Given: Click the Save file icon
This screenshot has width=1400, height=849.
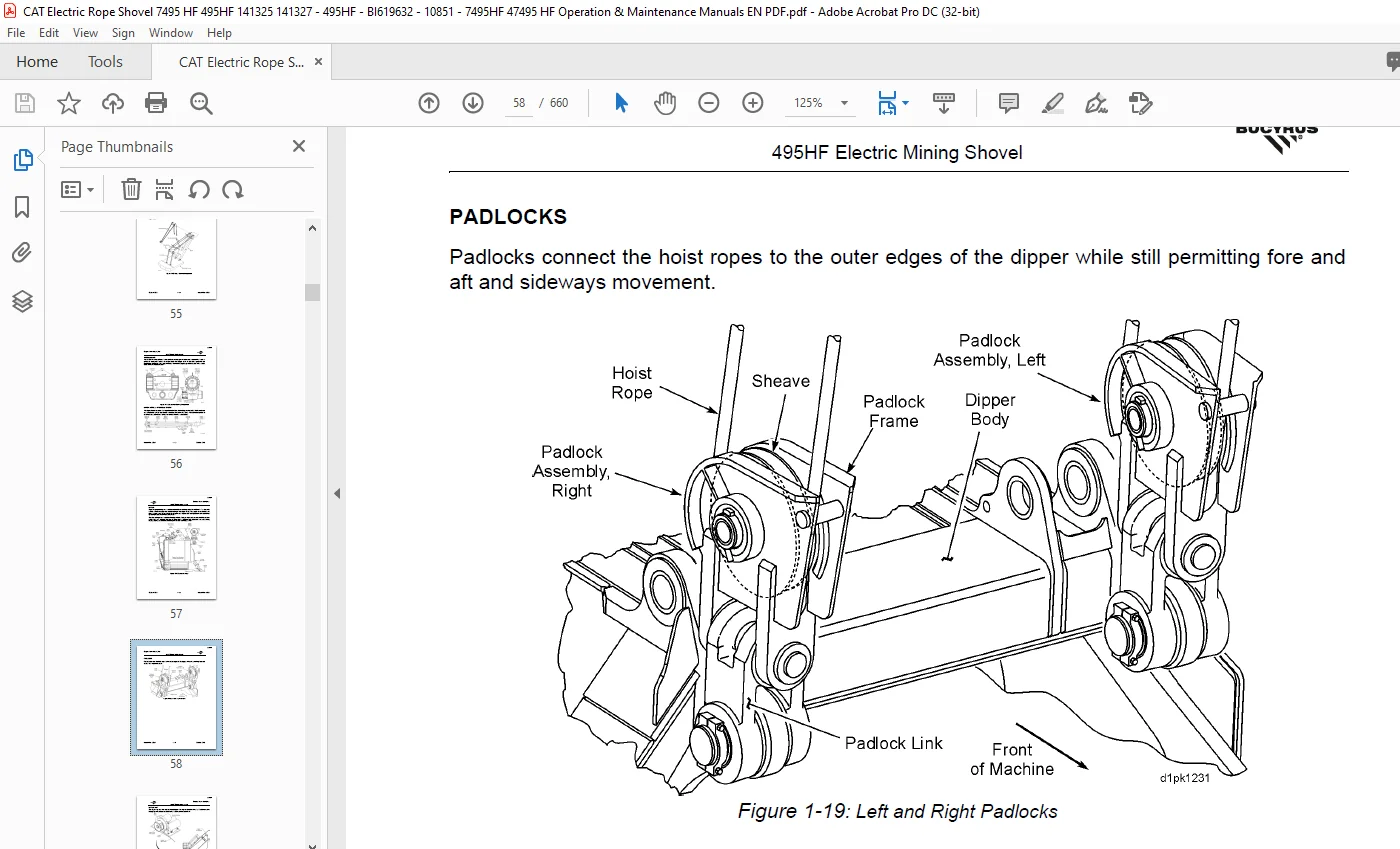Looking at the screenshot, I should pos(25,103).
